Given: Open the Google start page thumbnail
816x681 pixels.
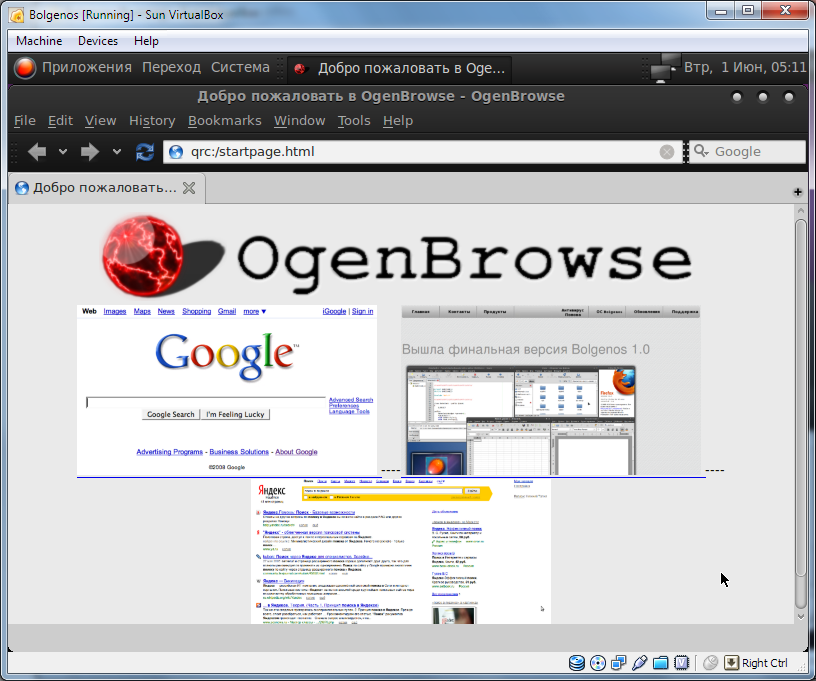Looking at the screenshot, I should pyautogui.click(x=227, y=390).
